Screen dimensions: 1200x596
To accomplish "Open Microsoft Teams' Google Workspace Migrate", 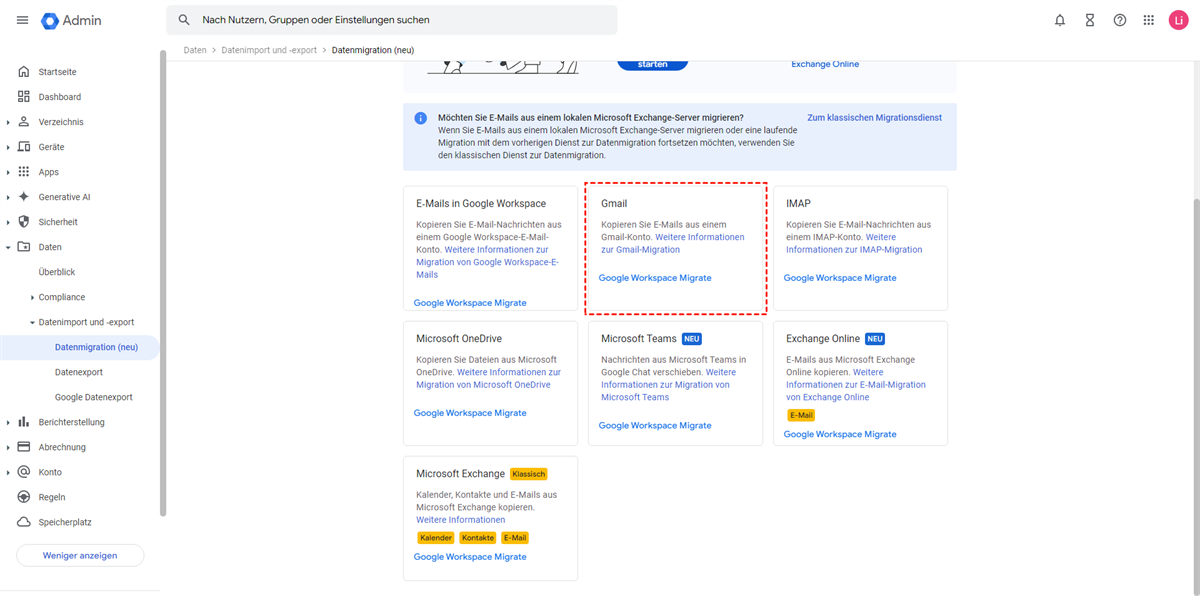I will tap(655, 425).
